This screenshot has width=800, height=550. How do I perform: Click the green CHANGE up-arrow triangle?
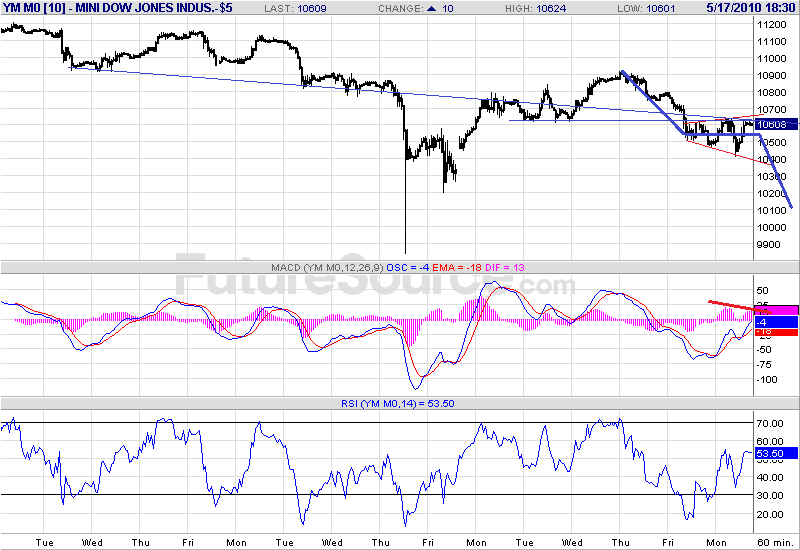pos(432,8)
